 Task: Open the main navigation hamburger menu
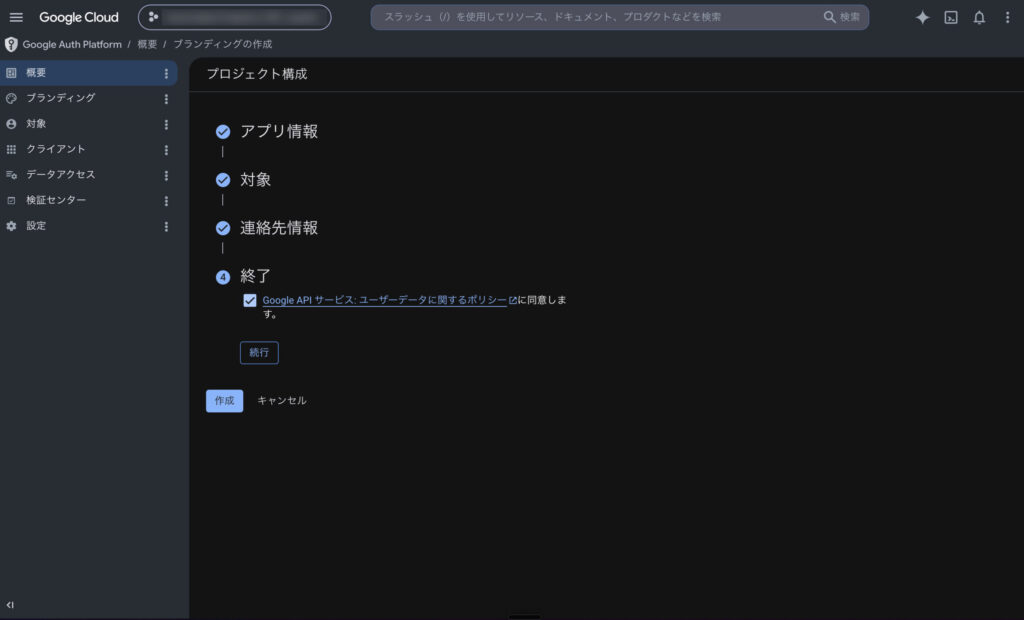tap(16, 18)
